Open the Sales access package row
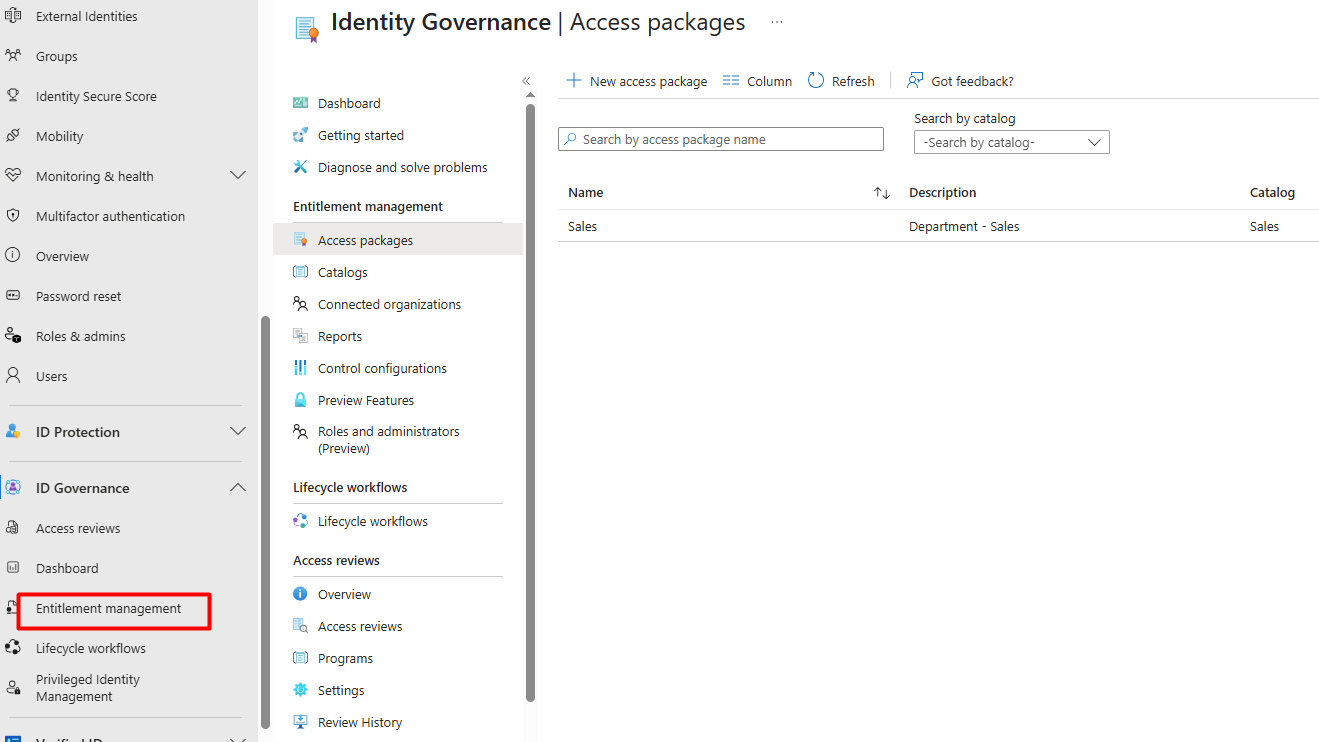 [938, 226]
